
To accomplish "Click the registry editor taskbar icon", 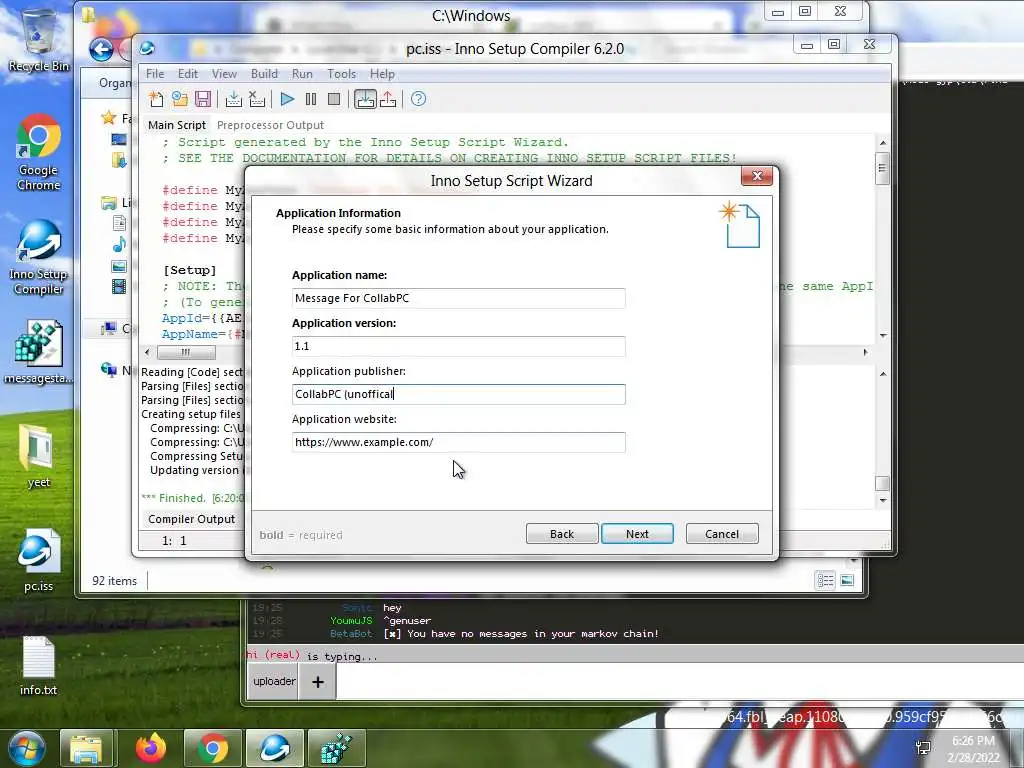I will tap(336, 748).
